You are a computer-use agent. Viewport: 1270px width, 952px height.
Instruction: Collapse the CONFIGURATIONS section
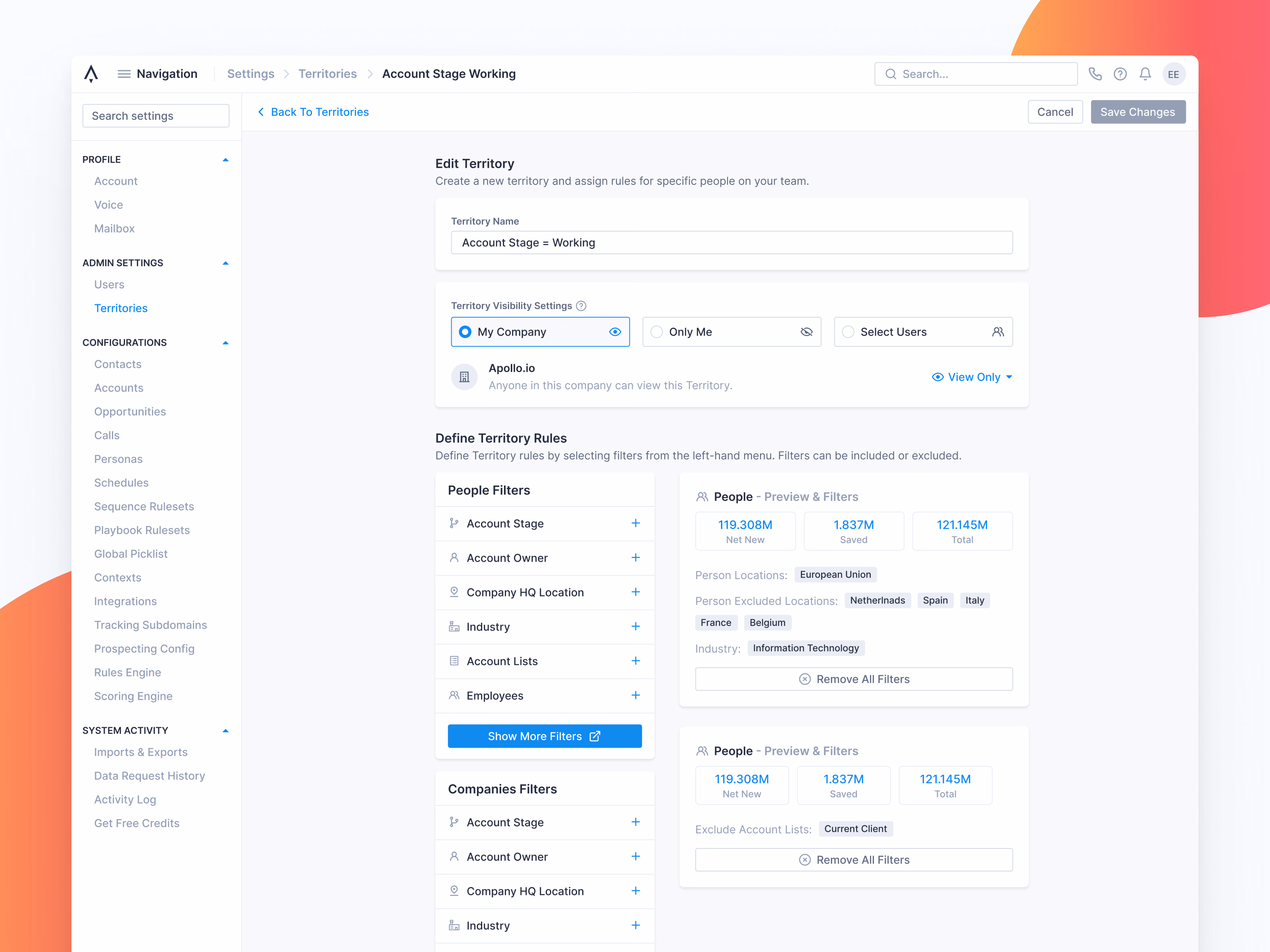coord(225,343)
